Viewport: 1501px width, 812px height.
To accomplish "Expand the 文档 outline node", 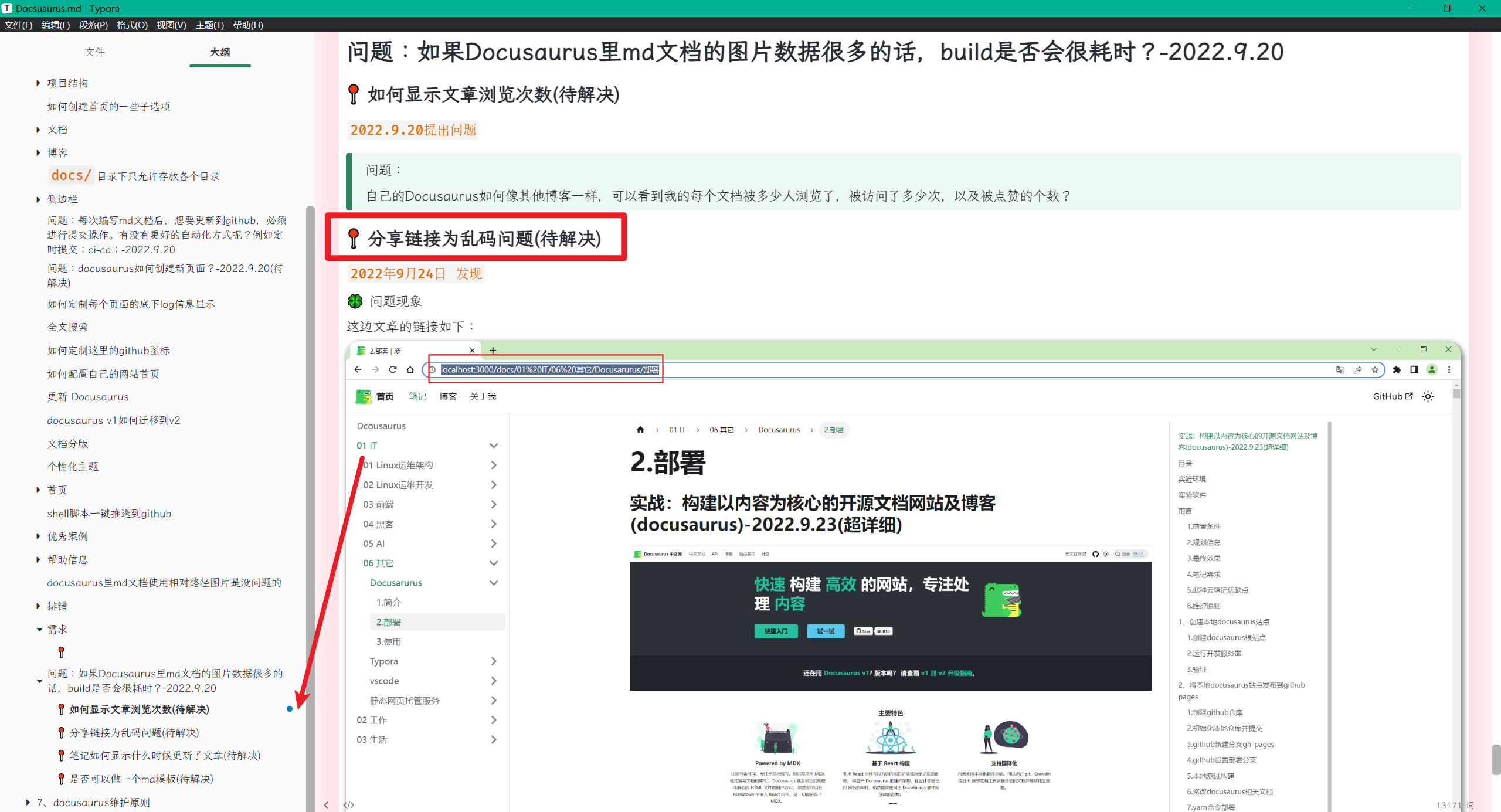I will pyautogui.click(x=38, y=130).
